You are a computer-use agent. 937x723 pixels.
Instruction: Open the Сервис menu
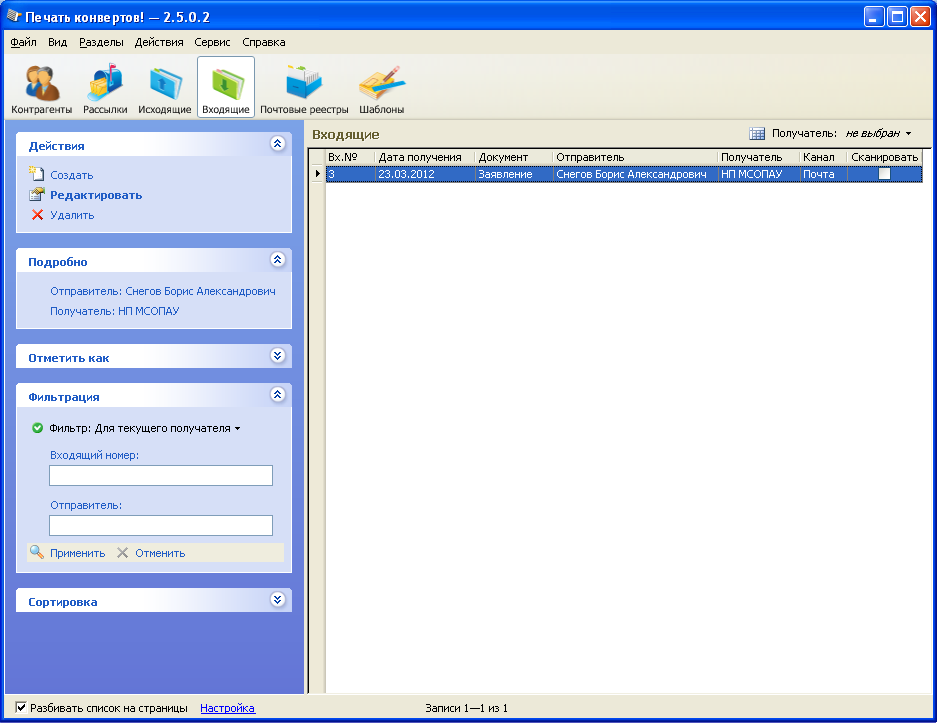point(212,42)
